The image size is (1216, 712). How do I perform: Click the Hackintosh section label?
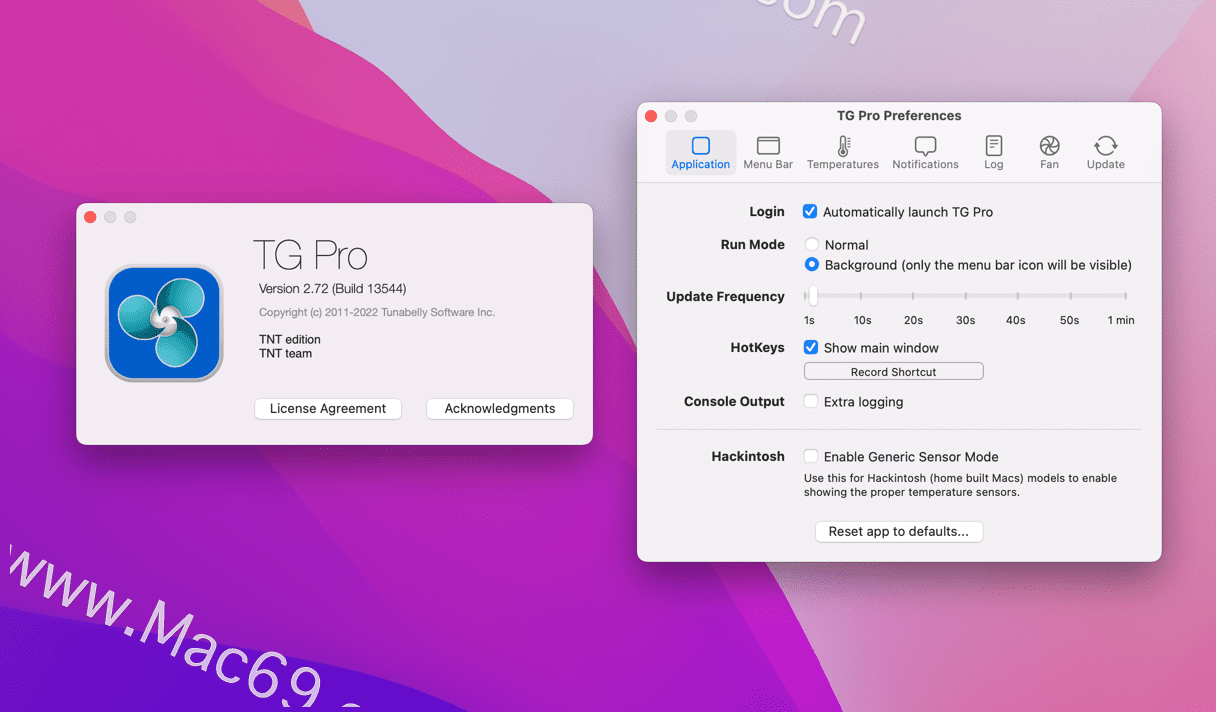click(x=748, y=456)
